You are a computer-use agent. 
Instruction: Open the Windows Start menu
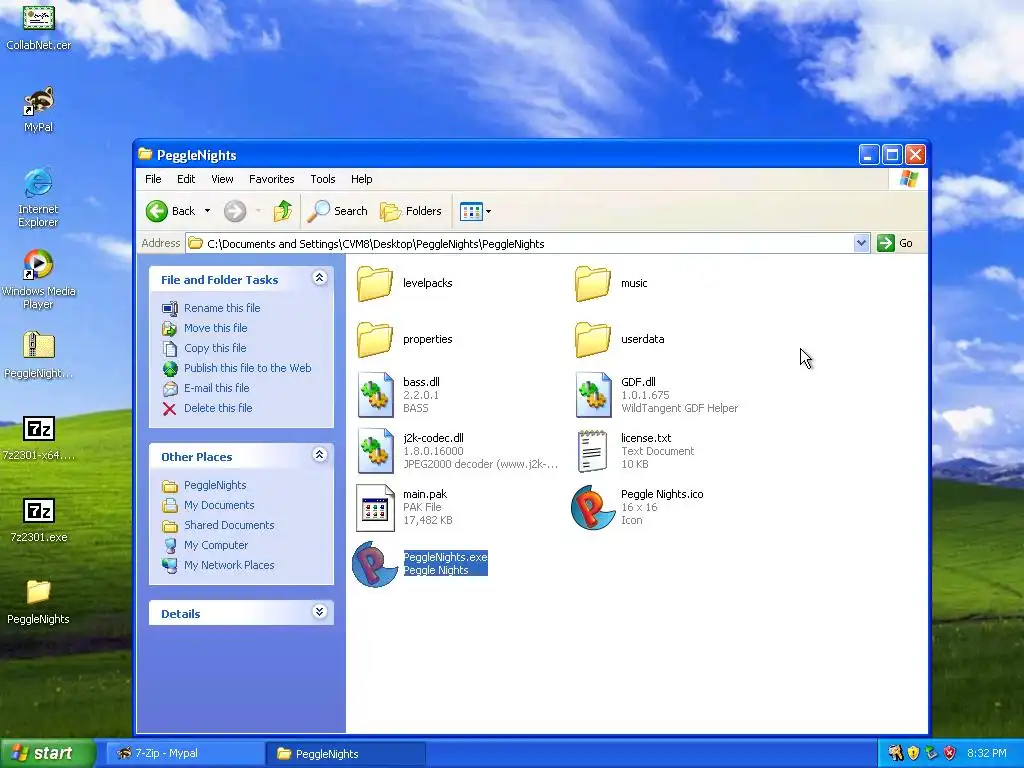(48, 753)
